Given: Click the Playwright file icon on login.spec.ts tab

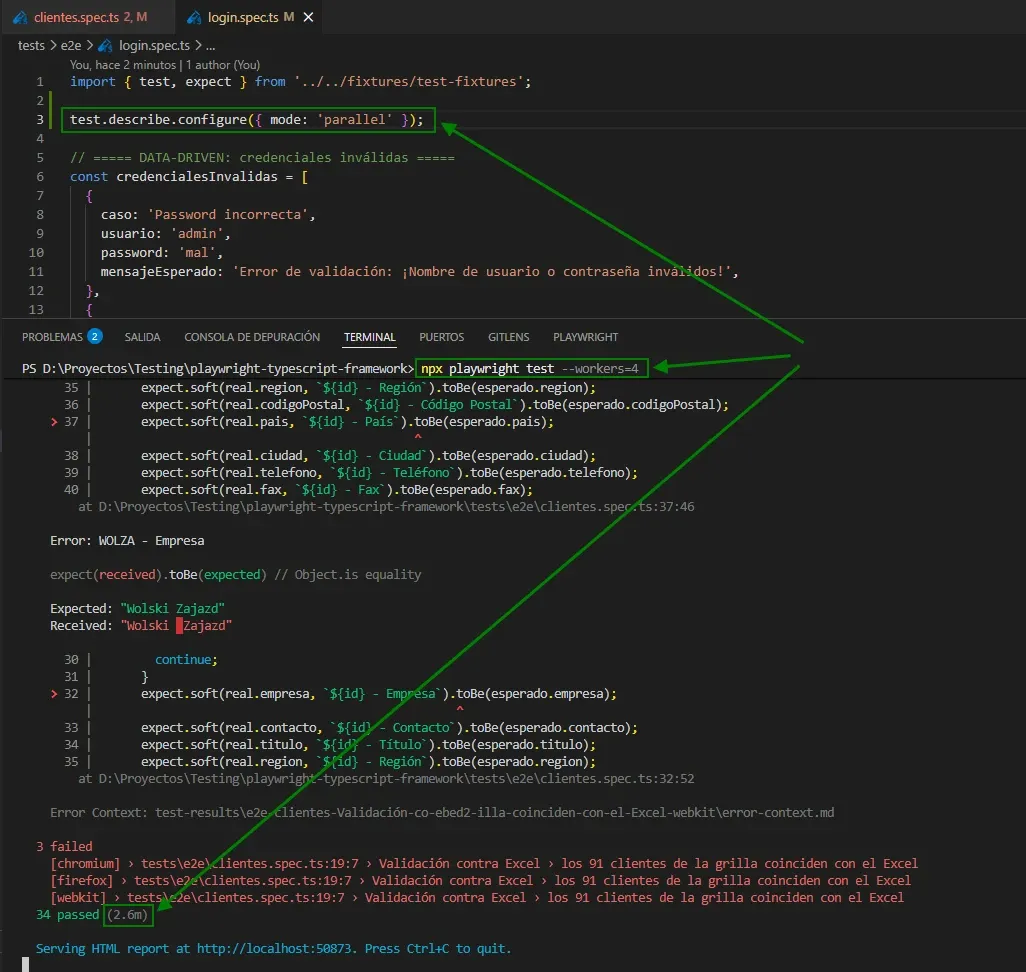Looking at the screenshot, I should 194,18.
